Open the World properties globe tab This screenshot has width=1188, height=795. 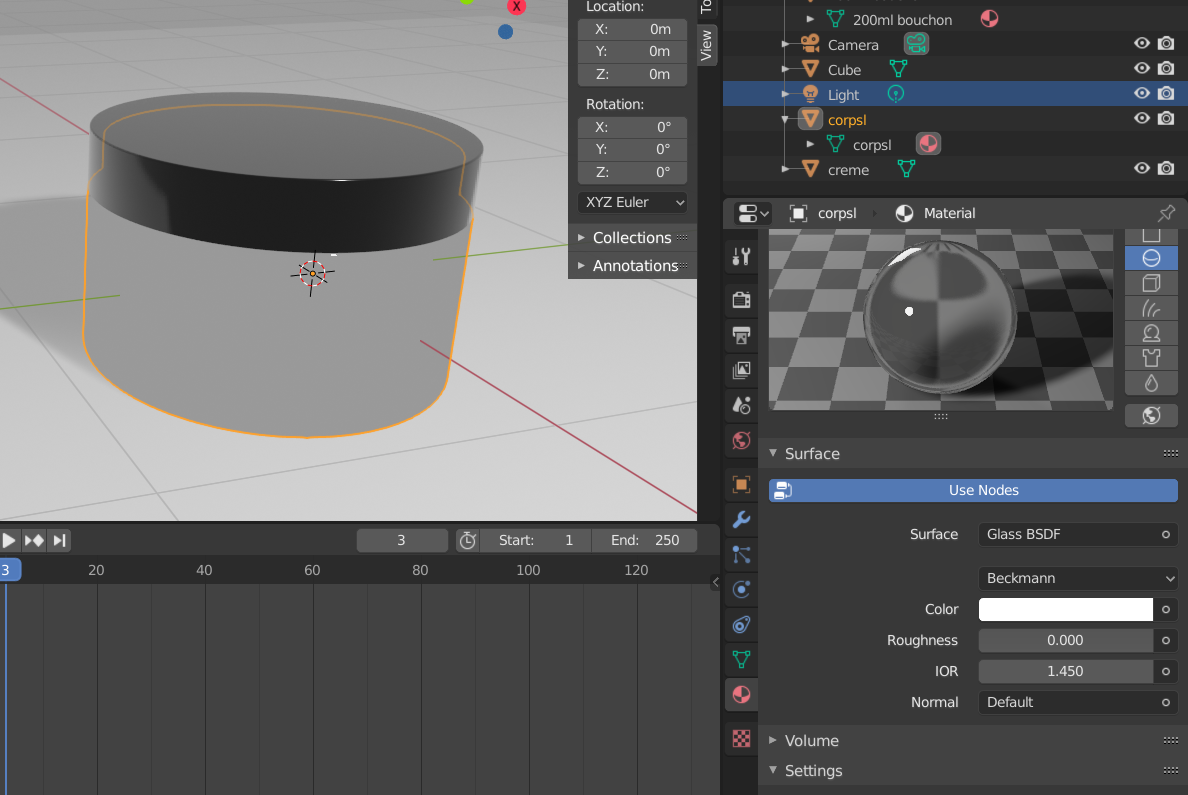pyautogui.click(x=742, y=440)
